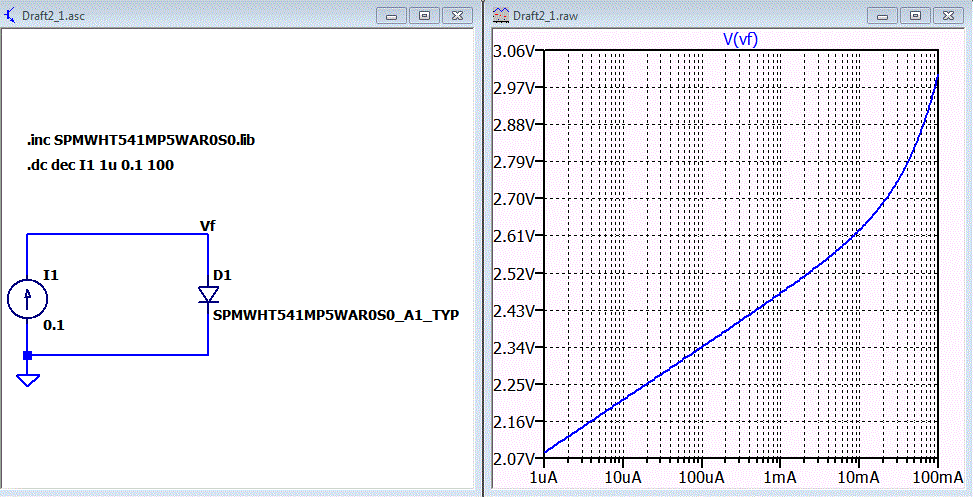This screenshot has height=497, width=973.
Task: Minimize the Draft2_1.raw plot window
Action: [x=882, y=16]
